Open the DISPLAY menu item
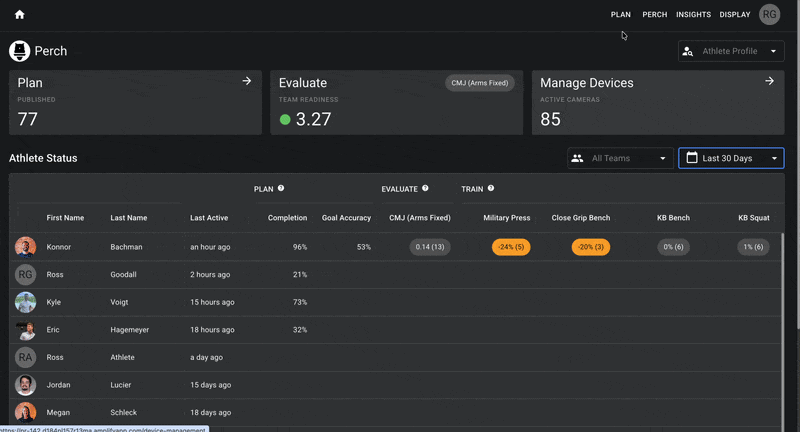This screenshot has width=800, height=432. tap(735, 14)
